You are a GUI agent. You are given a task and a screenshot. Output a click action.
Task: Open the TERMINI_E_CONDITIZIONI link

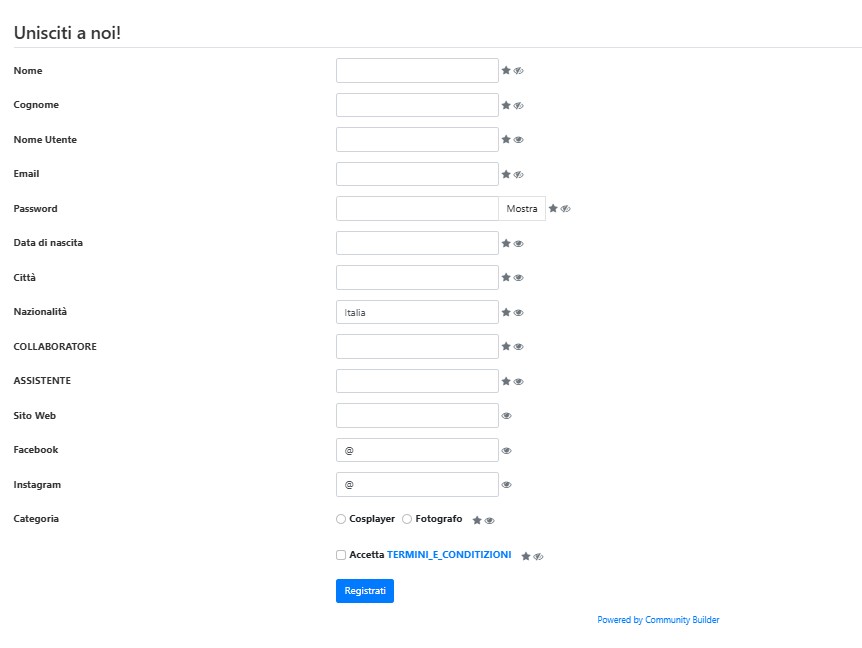point(449,555)
